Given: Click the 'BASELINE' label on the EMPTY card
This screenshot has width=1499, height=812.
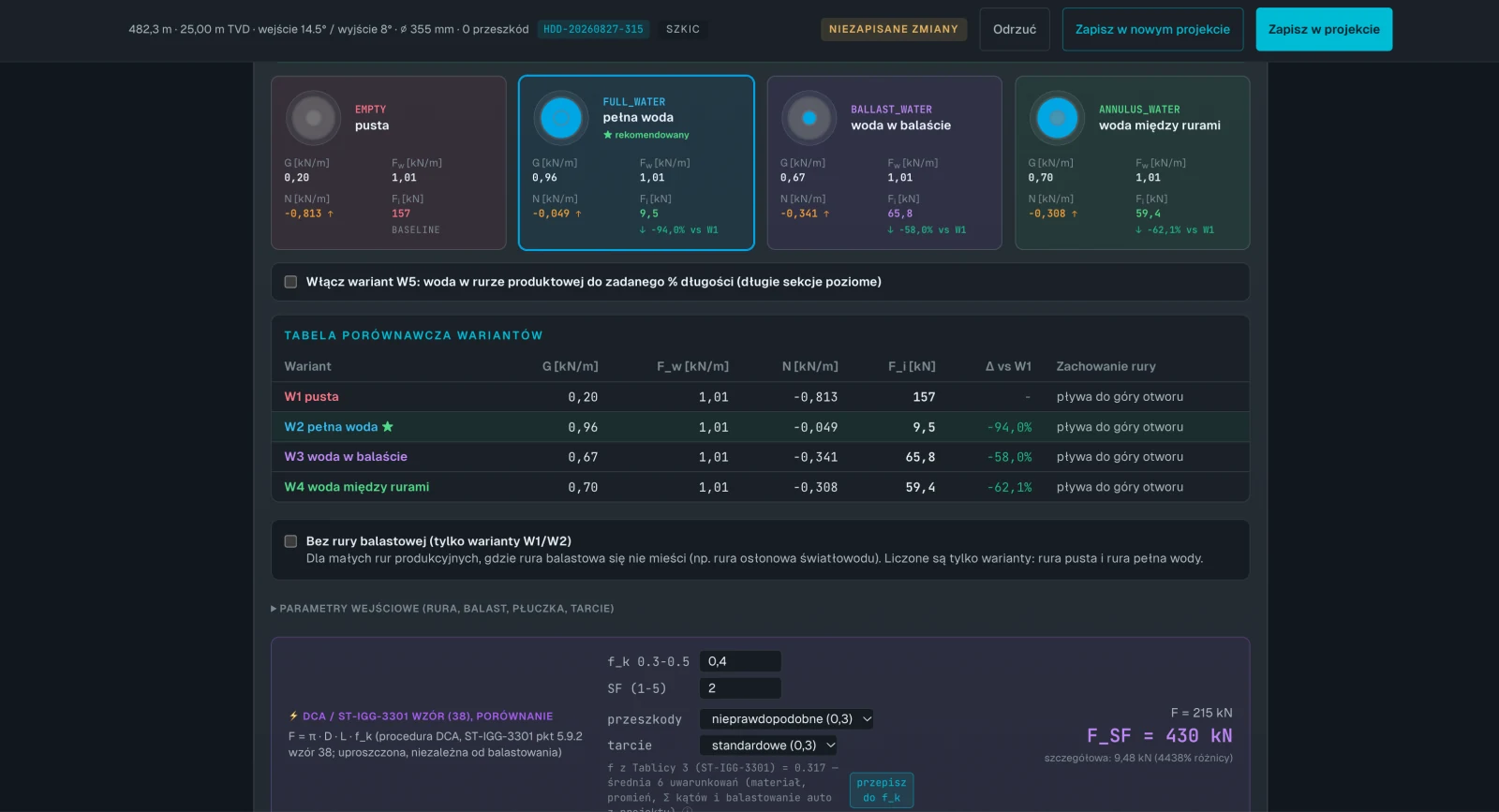Looking at the screenshot, I should pyautogui.click(x=416, y=230).
